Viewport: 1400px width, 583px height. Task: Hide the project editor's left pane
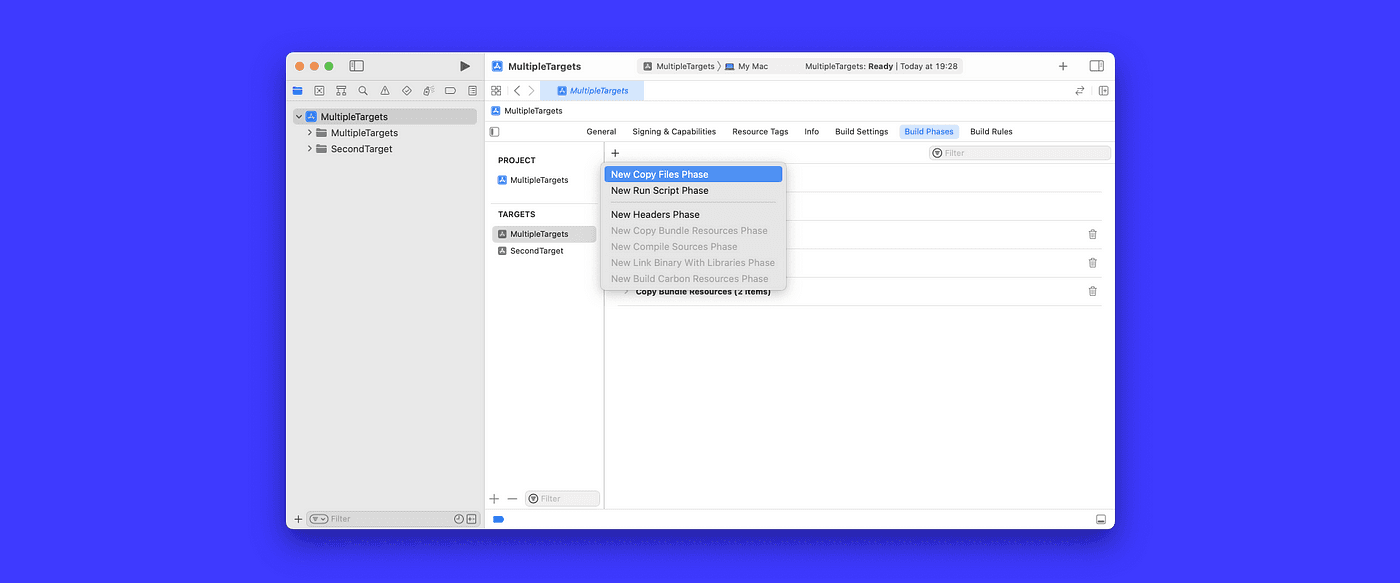tap(493, 131)
